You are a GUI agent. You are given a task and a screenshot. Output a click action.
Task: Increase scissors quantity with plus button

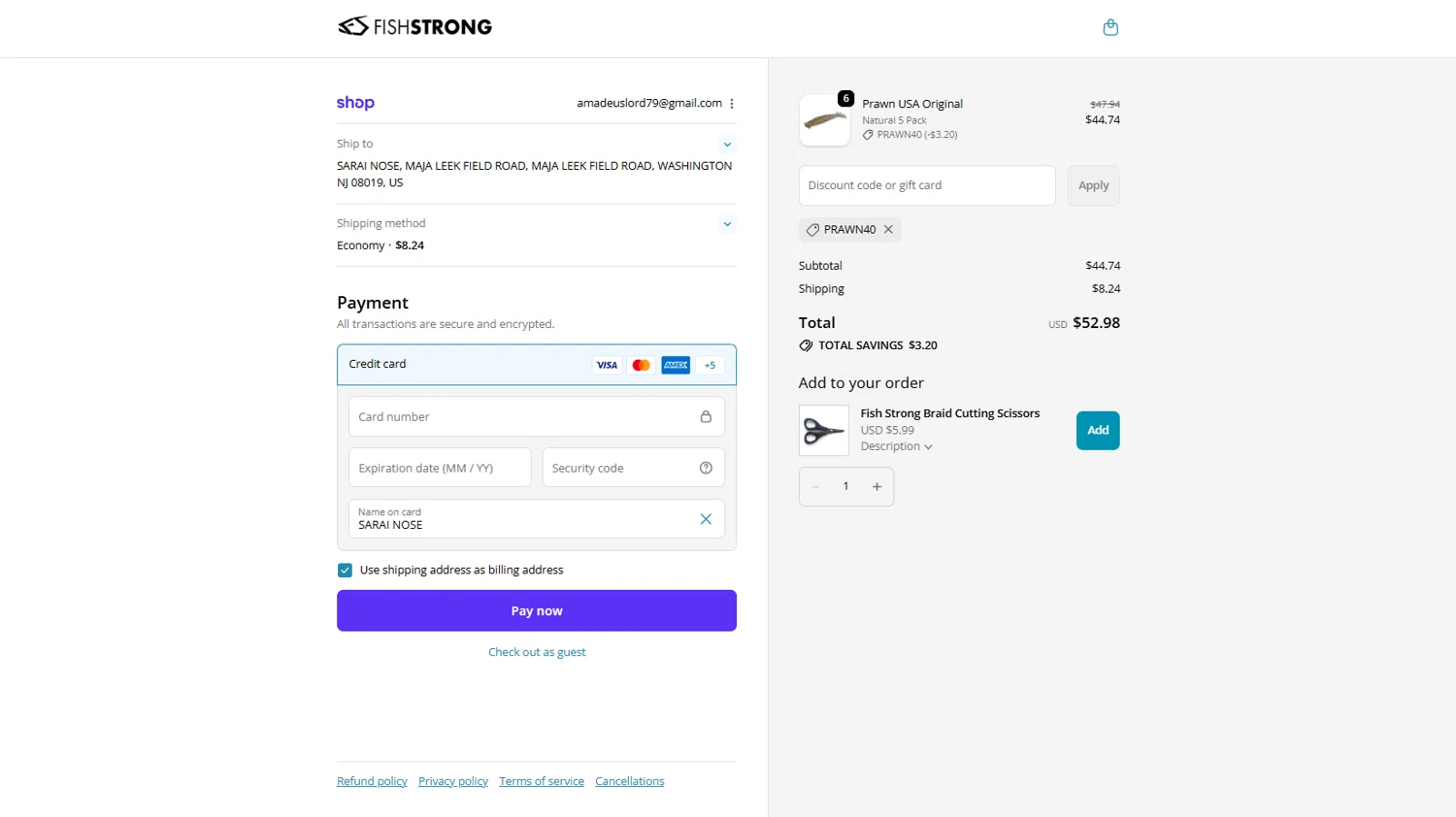tap(877, 487)
